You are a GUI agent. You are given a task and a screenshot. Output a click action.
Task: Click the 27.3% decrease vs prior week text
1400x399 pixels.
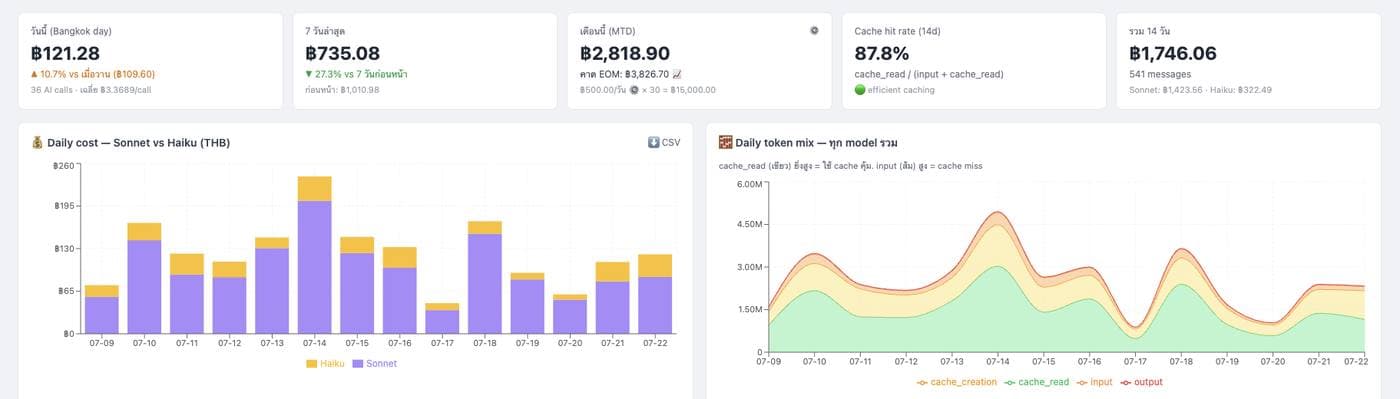click(x=356, y=74)
